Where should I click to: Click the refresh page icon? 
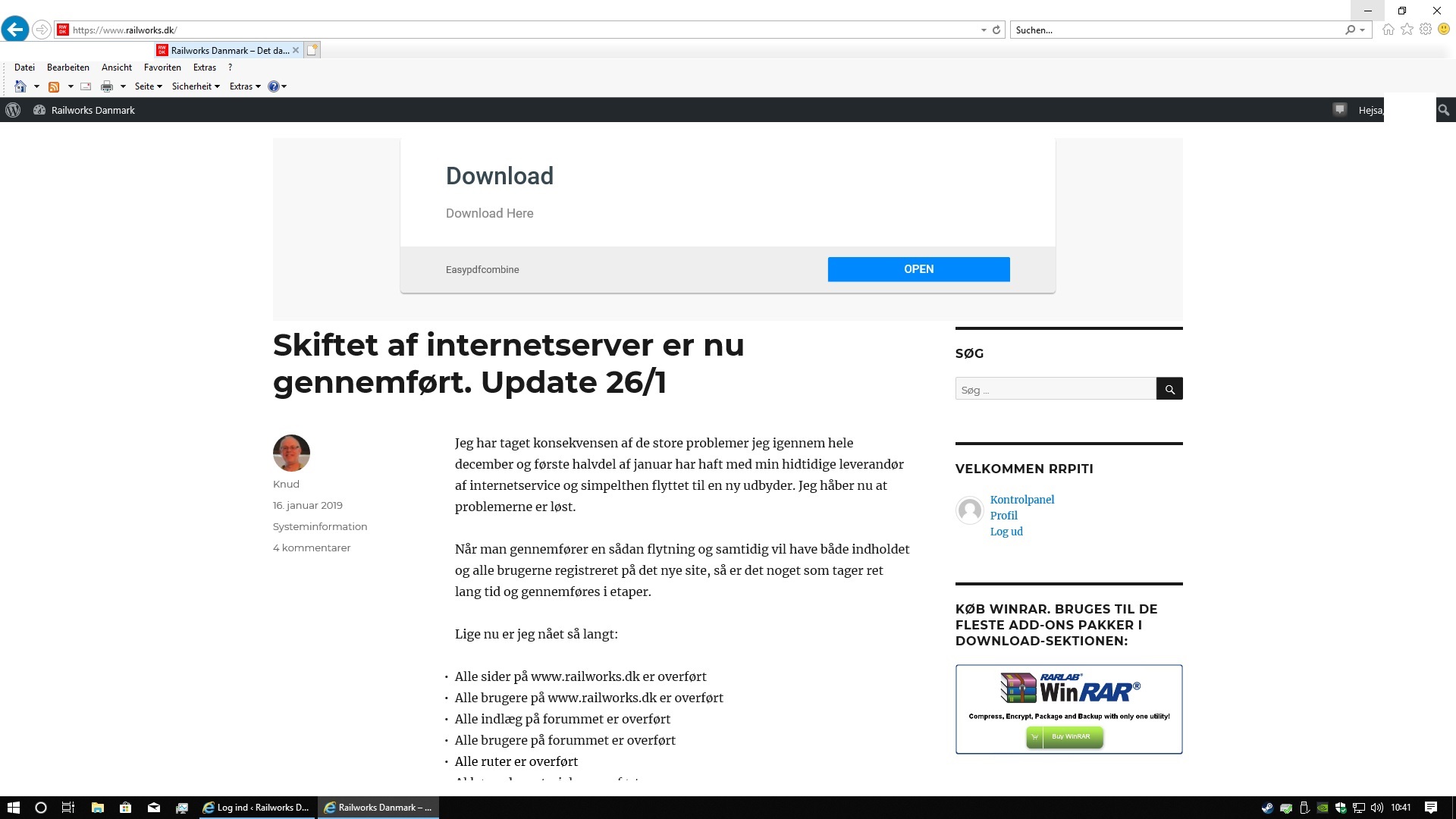[996, 30]
